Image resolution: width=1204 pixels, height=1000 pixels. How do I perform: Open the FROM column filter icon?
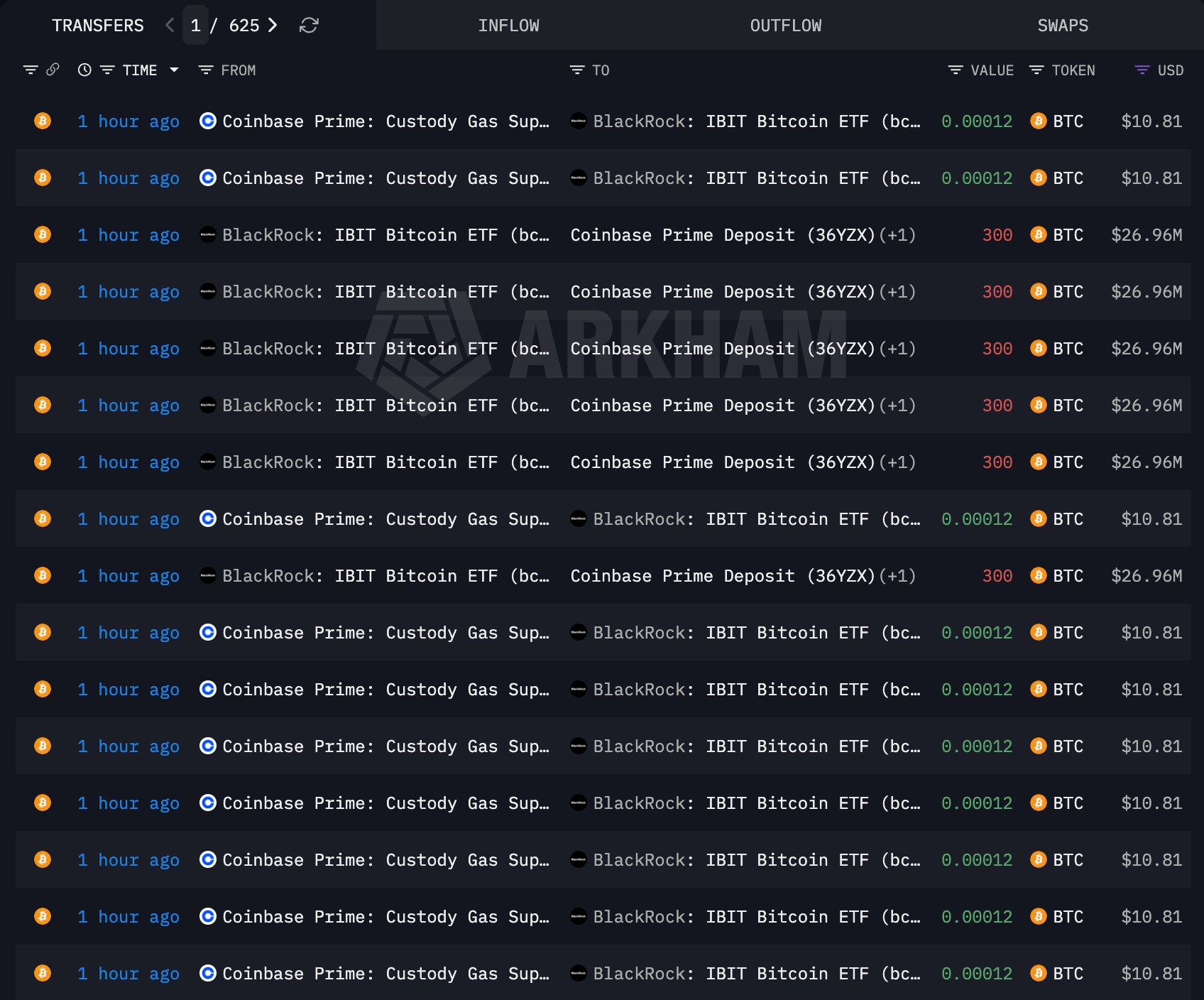tap(206, 70)
